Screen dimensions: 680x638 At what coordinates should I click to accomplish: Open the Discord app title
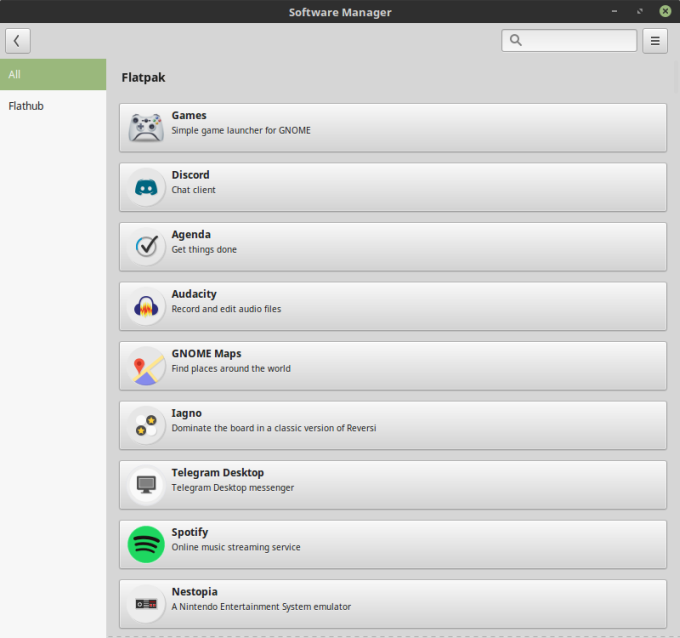[190, 175]
